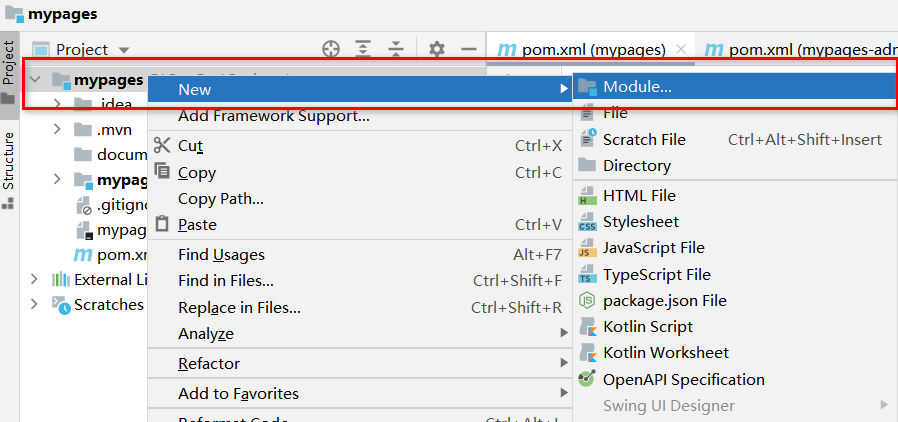Viewport: 898px width, 422px height.
Task: Expand the .mvn folder node
Action: (x=57, y=130)
